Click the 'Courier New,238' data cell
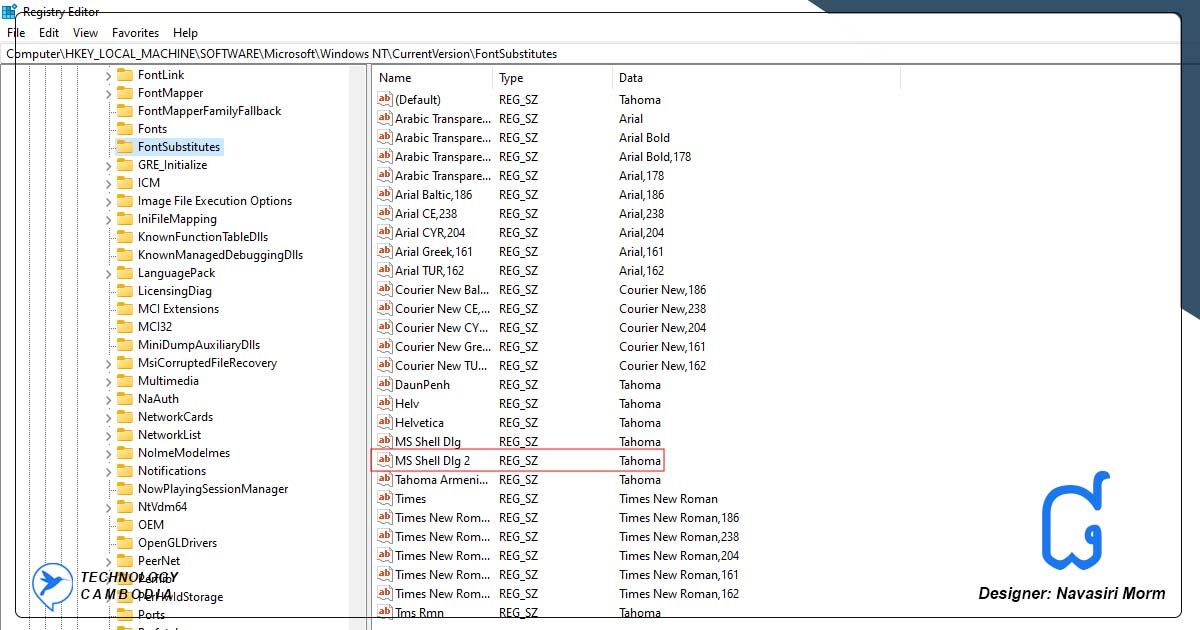The width and height of the screenshot is (1200, 630). point(662,308)
